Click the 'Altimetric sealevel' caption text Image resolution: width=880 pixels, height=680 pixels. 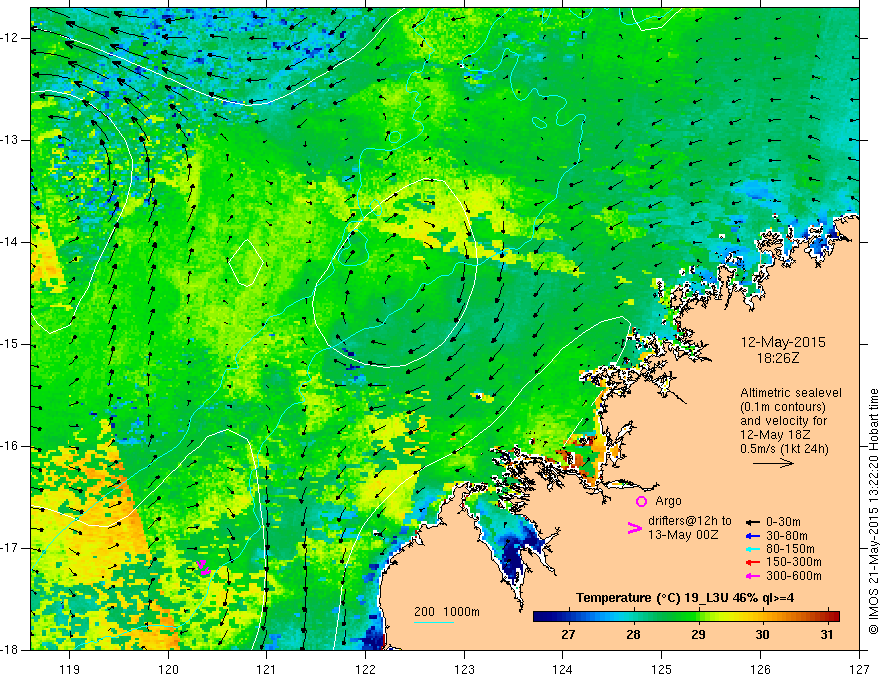click(x=791, y=393)
